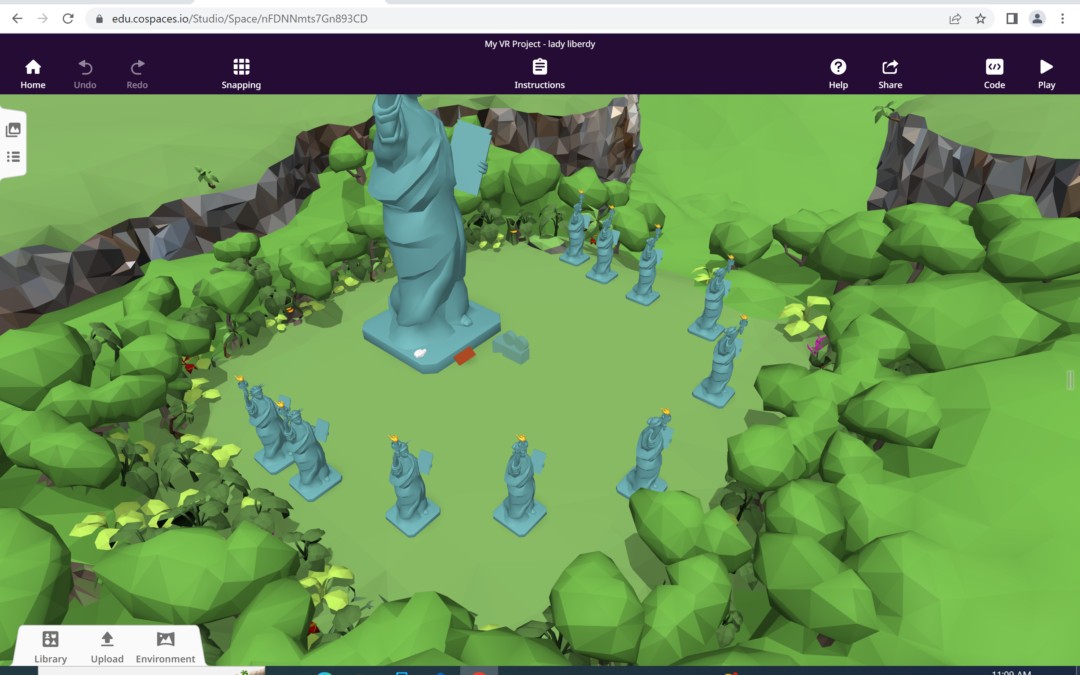Bookmark this page with the star
The width and height of the screenshot is (1080, 675).
pos(980,19)
